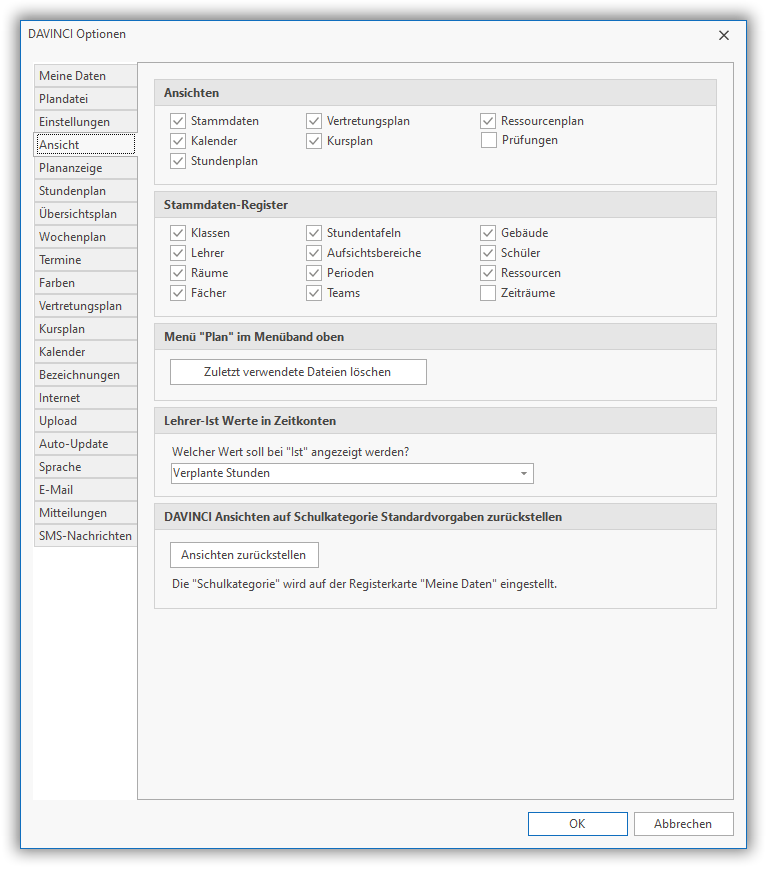Open the SMS-Nachrichten tab
The image size is (767, 869).
coord(84,536)
